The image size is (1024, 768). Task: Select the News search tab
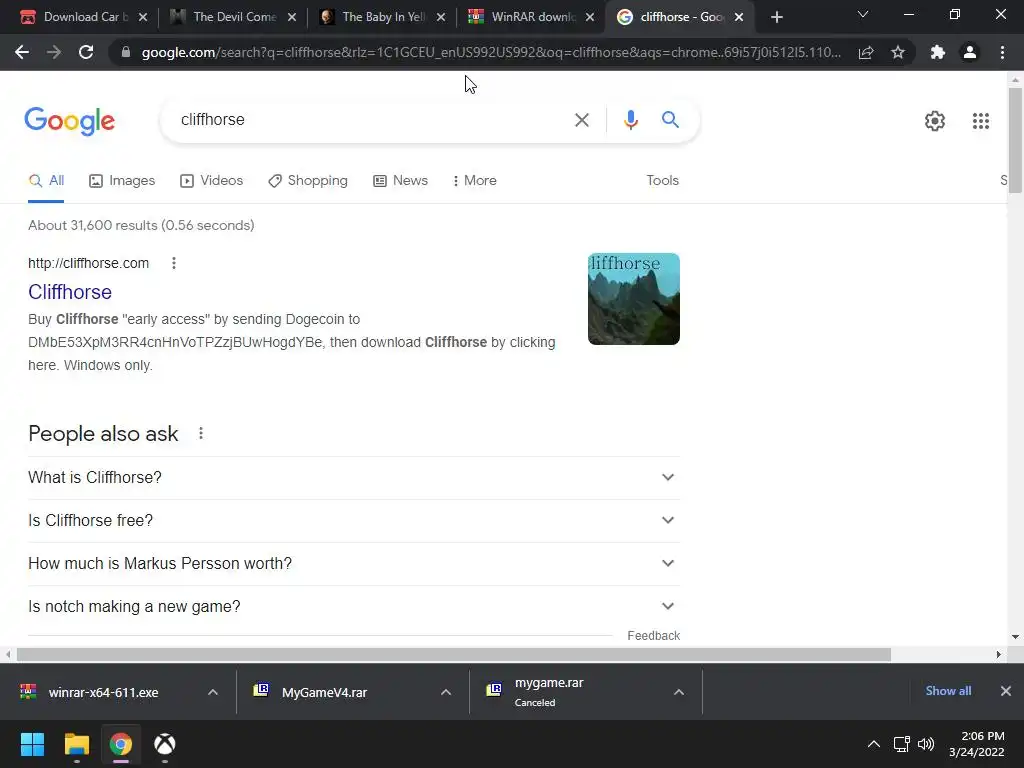(x=400, y=181)
